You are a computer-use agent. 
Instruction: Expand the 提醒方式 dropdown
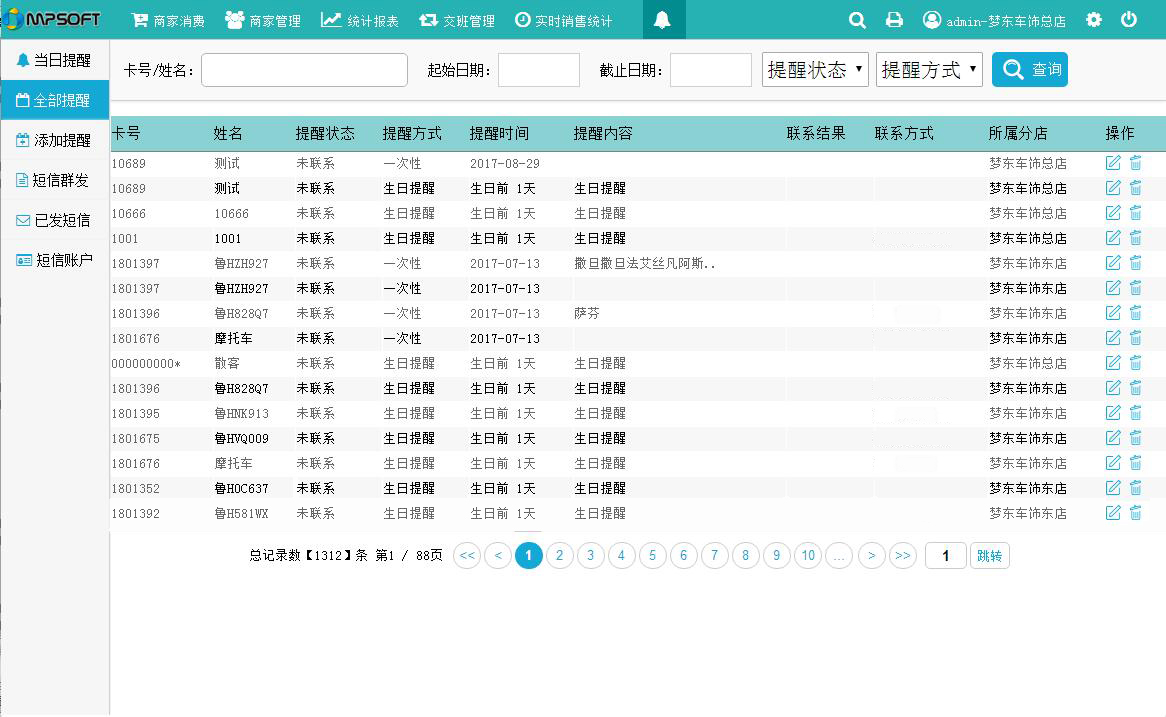[929, 70]
